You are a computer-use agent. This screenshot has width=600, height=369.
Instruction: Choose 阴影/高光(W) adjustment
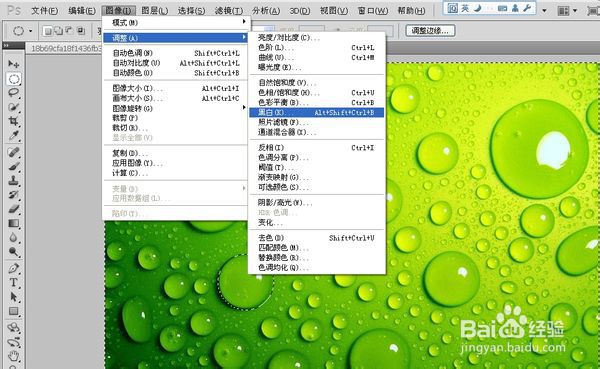[x=316, y=202]
